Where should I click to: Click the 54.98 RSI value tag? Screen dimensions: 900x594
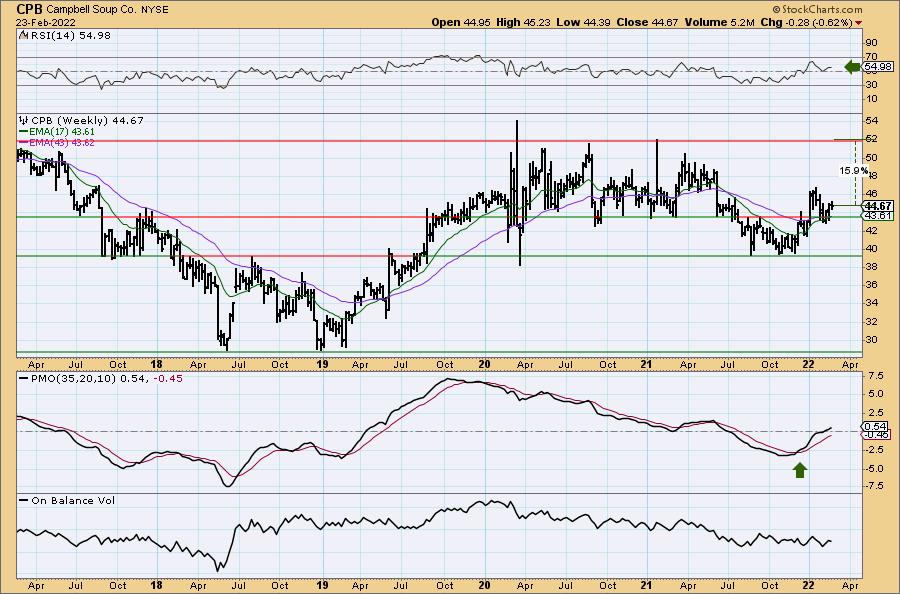click(x=877, y=67)
